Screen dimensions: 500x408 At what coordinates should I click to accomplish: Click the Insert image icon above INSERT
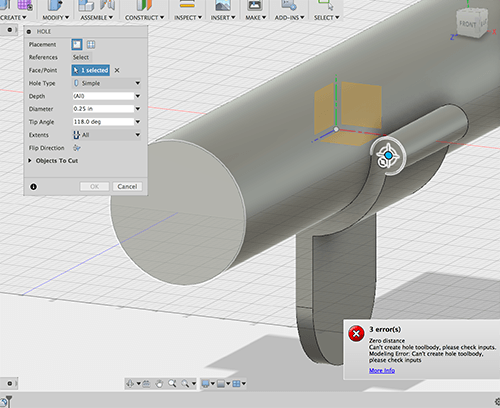point(223,5)
